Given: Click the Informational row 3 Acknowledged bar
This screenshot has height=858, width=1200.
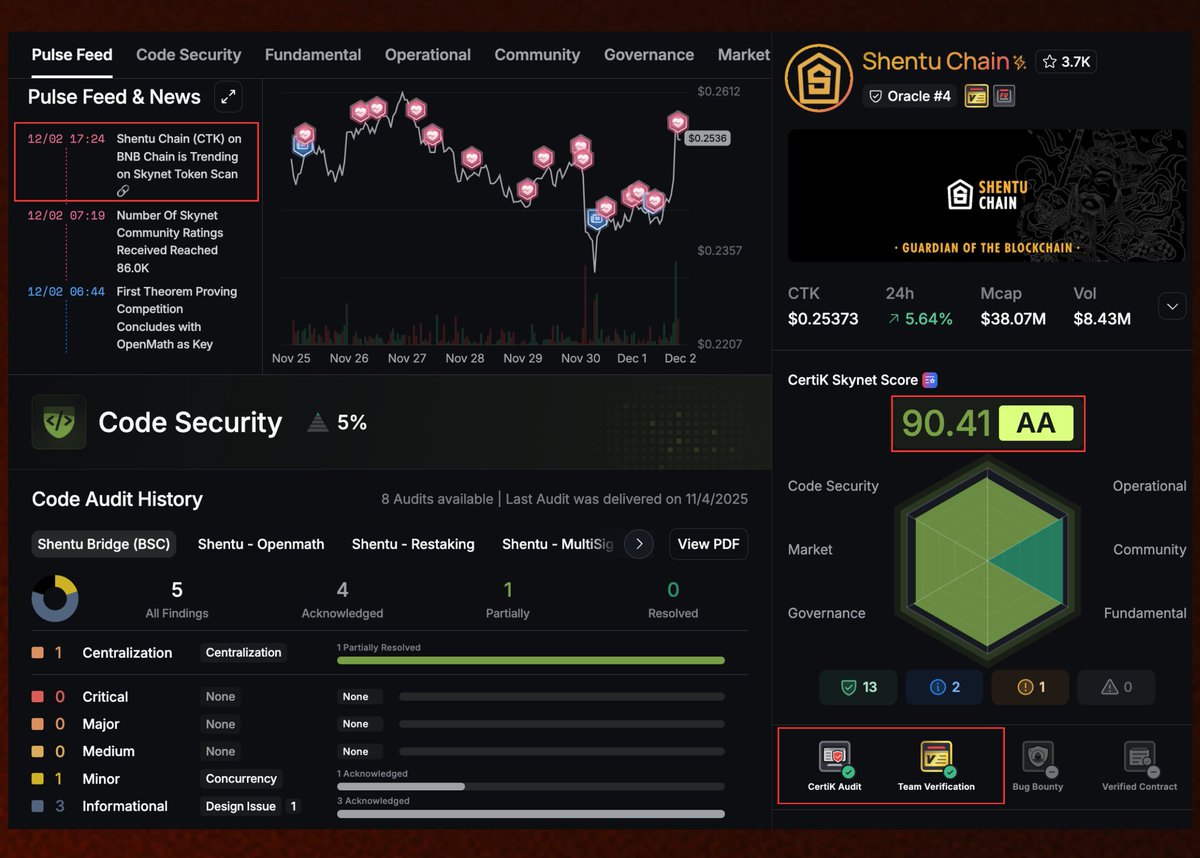Looking at the screenshot, I should pyautogui.click(x=531, y=814).
